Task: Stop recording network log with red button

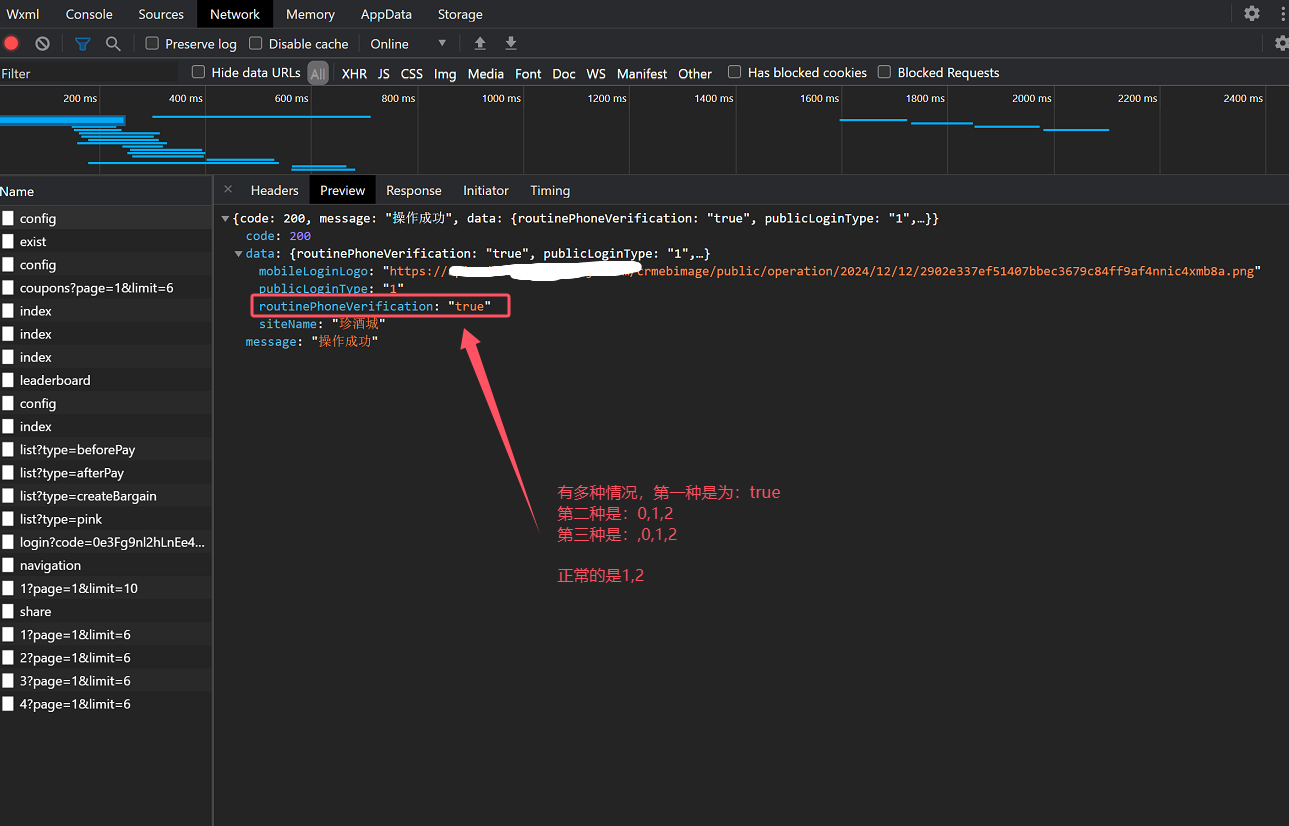Action: click(x=11, y=43)
